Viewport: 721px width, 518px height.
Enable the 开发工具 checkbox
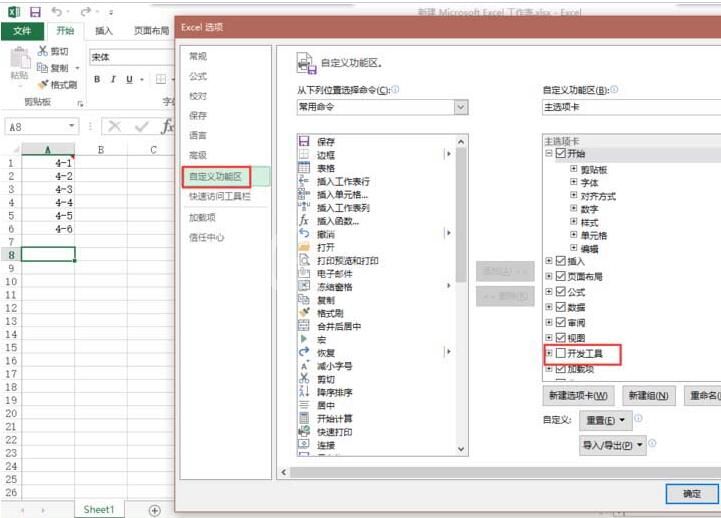(561, 353)
